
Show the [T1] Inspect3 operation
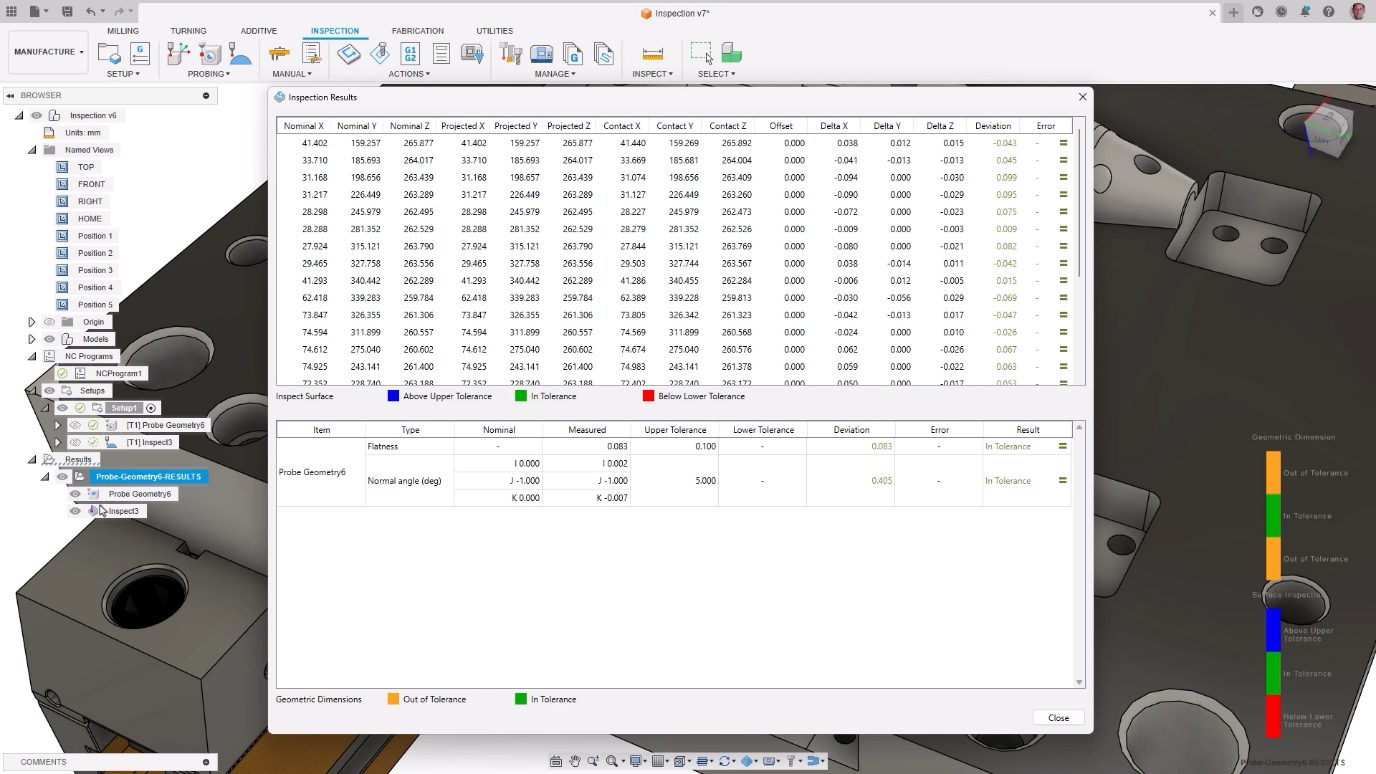click(x=75, y=442)
